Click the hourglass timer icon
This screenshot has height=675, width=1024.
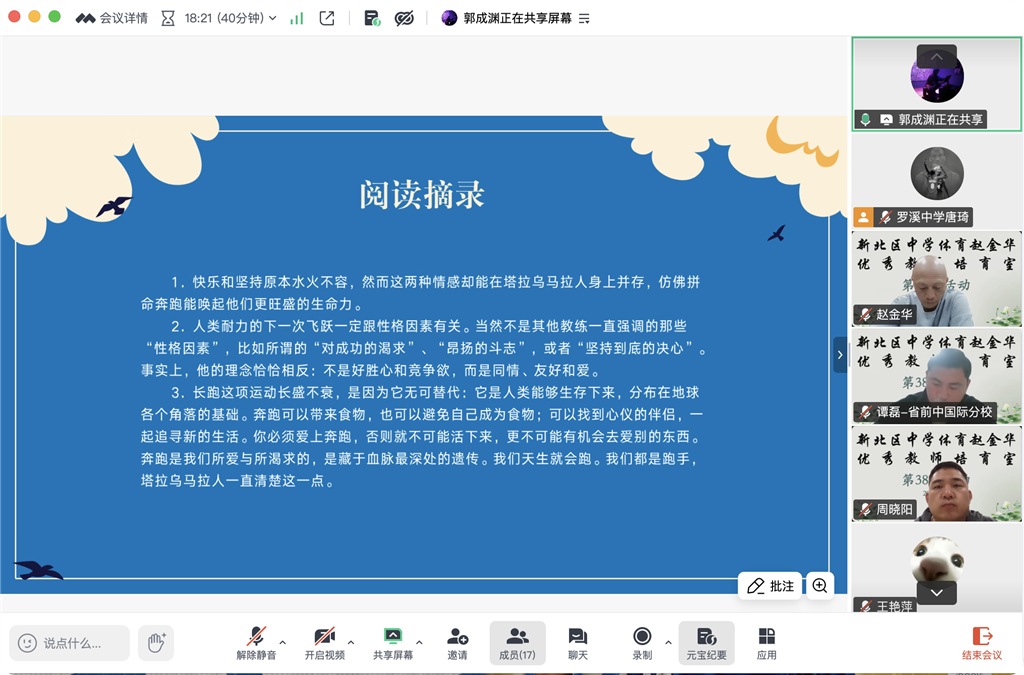[x=168, y=18]
